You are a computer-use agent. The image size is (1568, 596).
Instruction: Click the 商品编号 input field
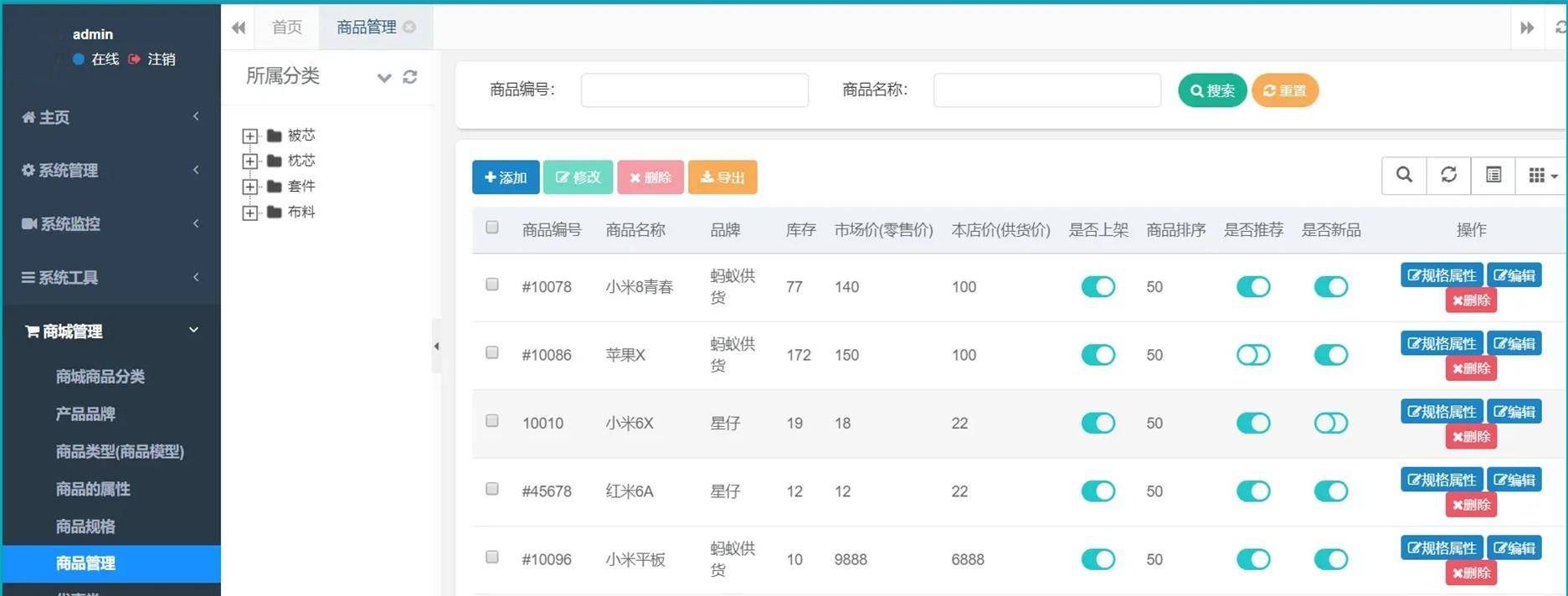[694, 90]
